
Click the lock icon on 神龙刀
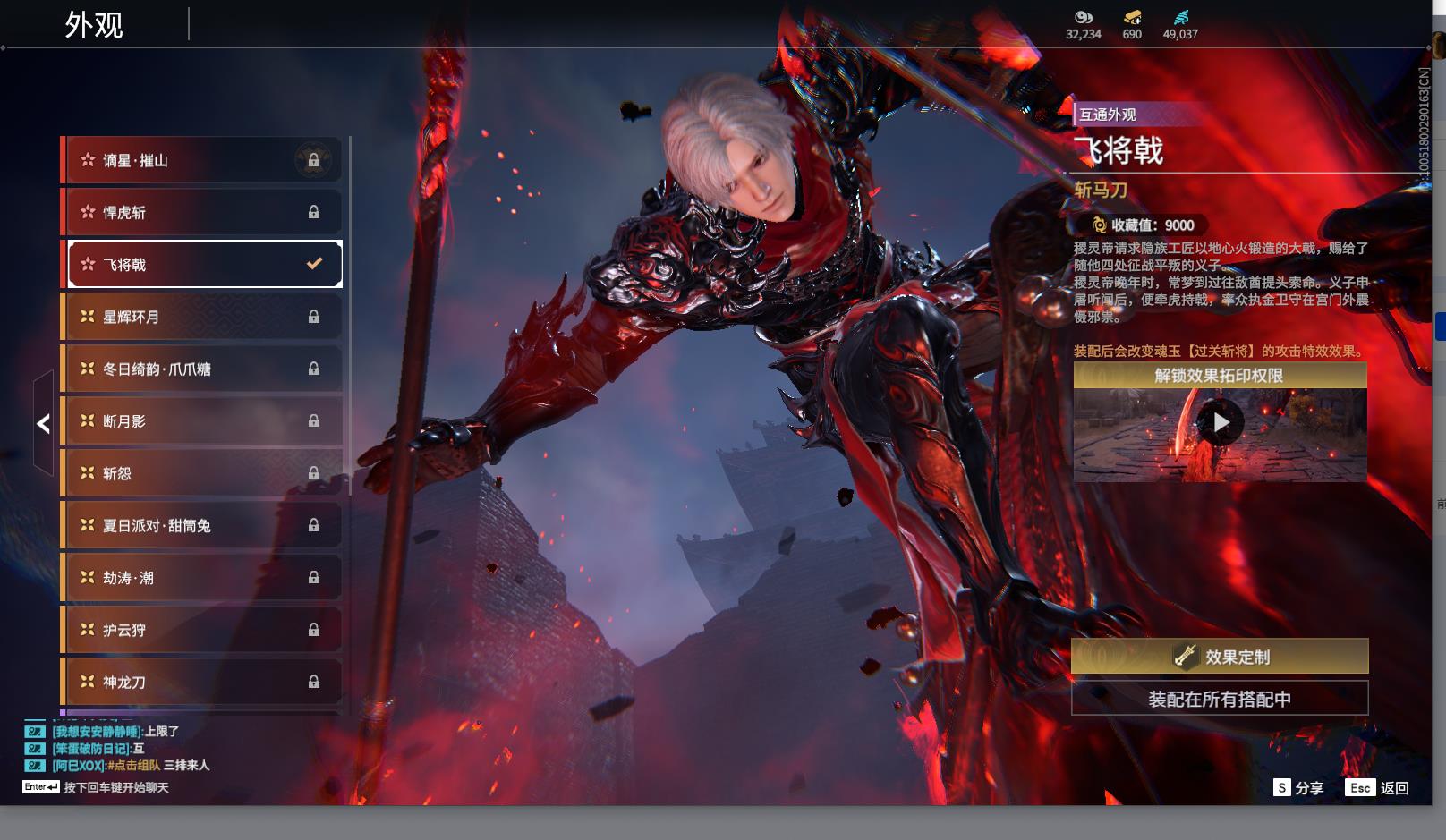click(313, 682)
